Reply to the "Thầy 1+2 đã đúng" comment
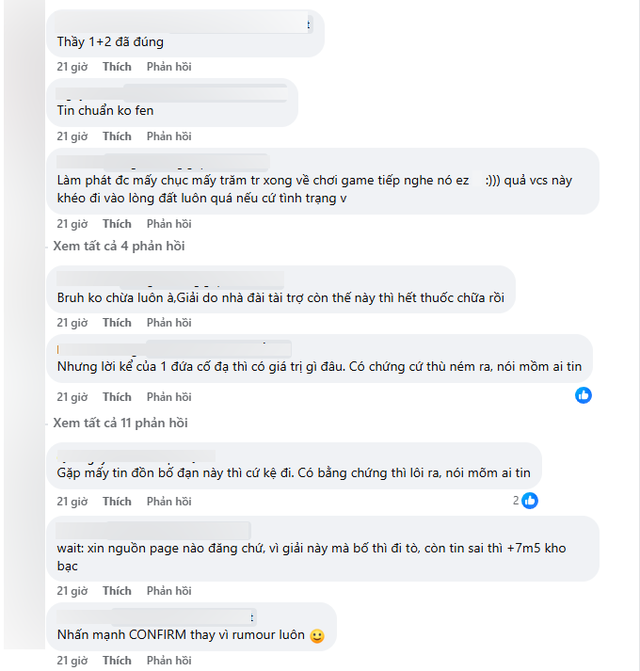This screenshot has width=640, height=671. coord(168,66)
